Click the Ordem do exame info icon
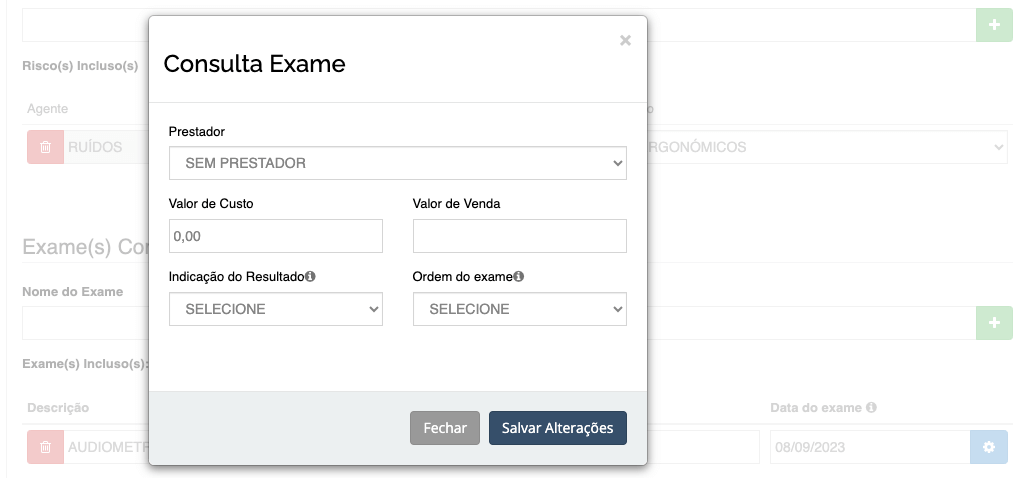Screen dimensions: 1014x478 519,277
